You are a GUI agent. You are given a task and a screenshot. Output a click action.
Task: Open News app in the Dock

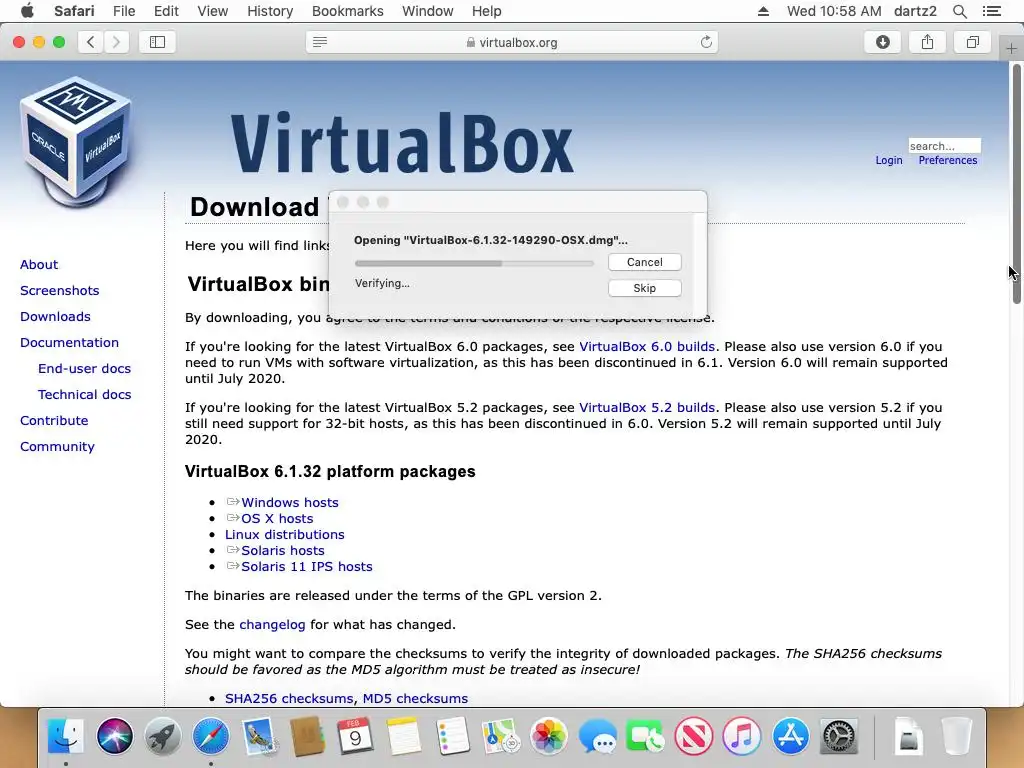(694, 735)
